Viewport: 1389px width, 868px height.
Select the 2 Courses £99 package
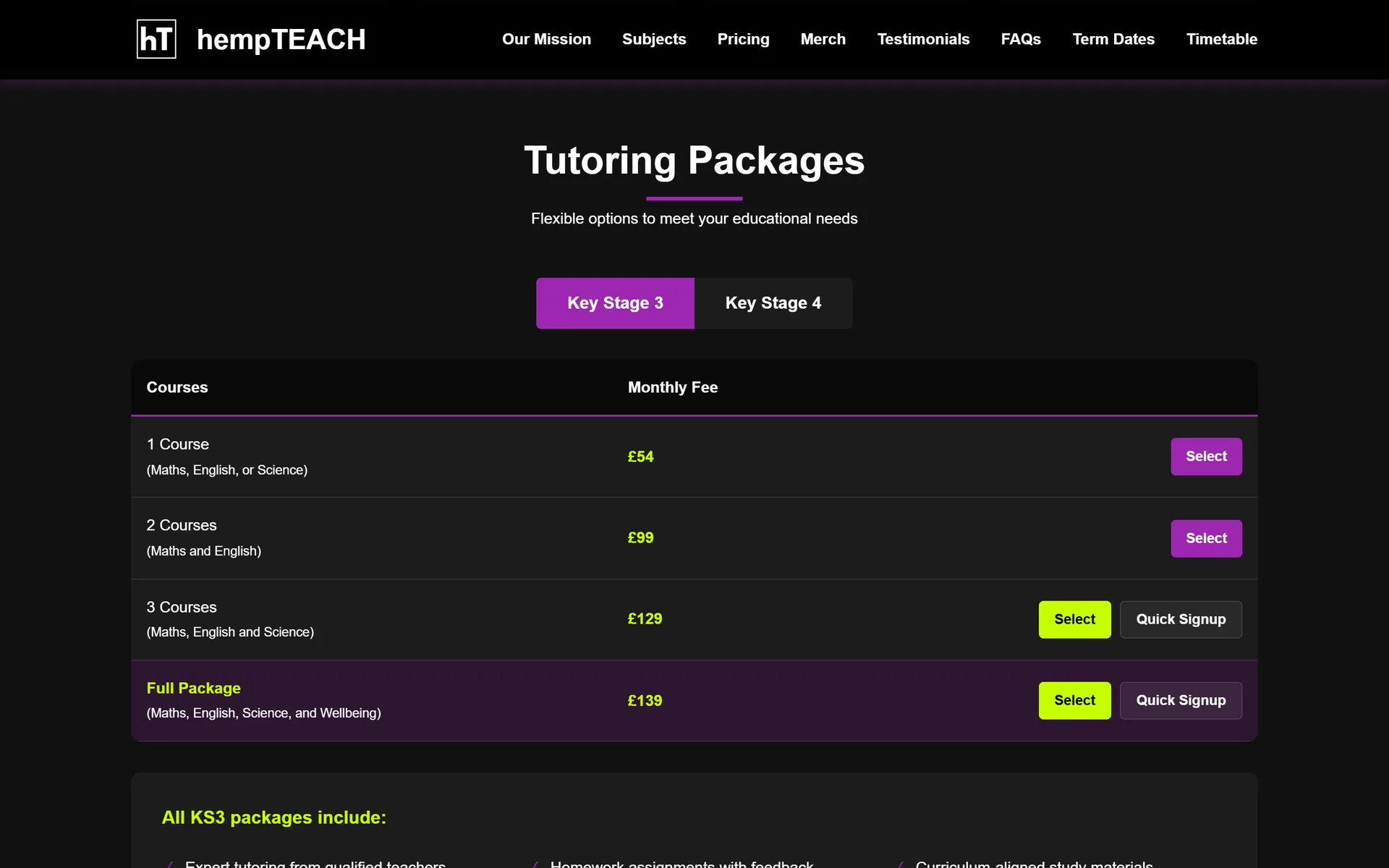click(x=1206, y=538)
